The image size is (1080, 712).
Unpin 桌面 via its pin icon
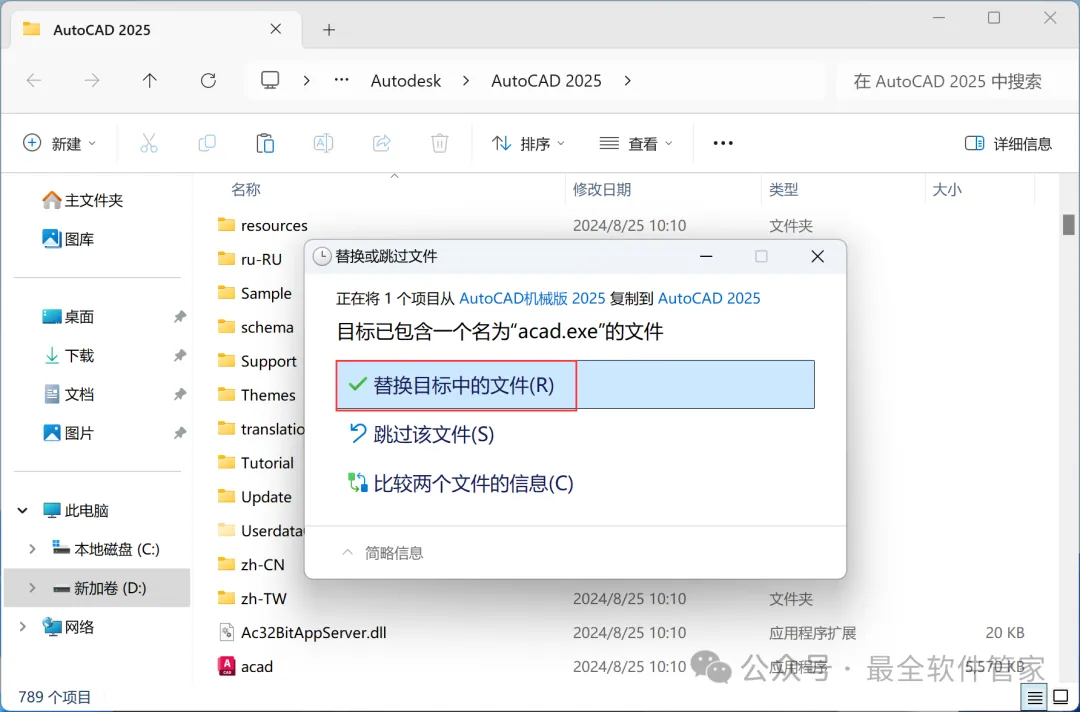click(179, 317)
